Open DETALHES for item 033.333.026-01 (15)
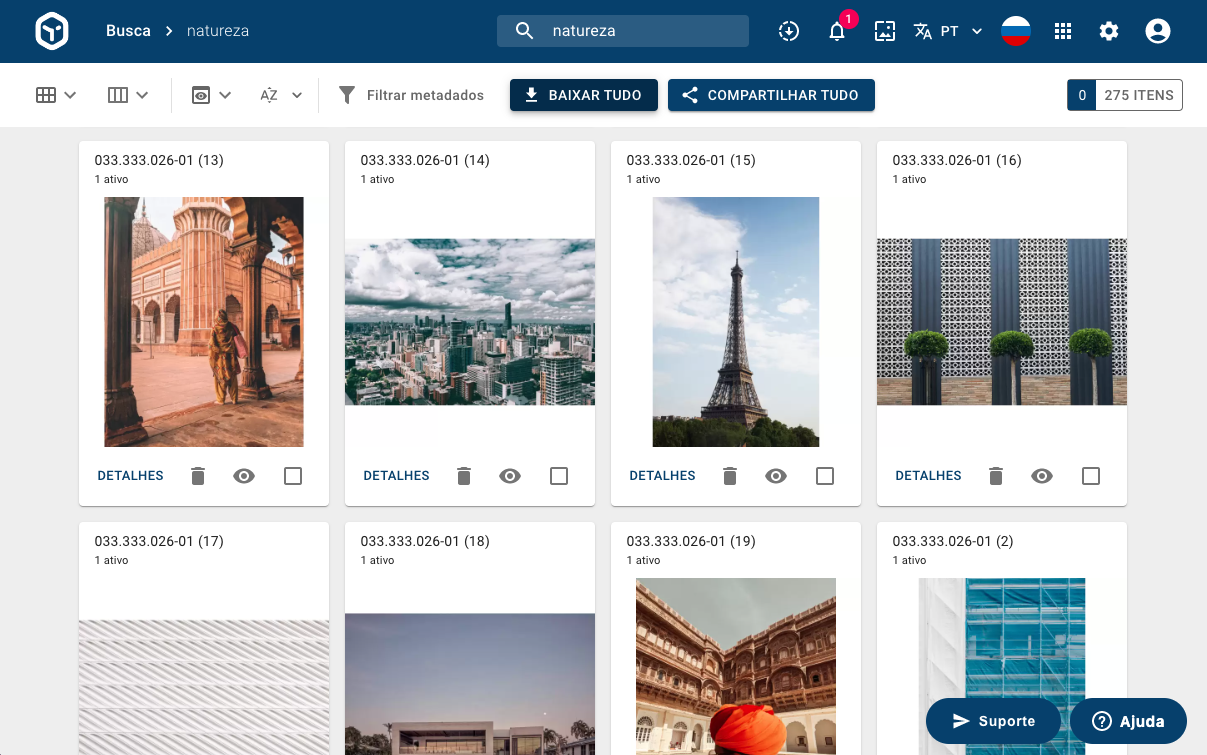Image resolution: width=1207 pixels, height=755 pixels. pyautogui.click(x=663, y=476)
